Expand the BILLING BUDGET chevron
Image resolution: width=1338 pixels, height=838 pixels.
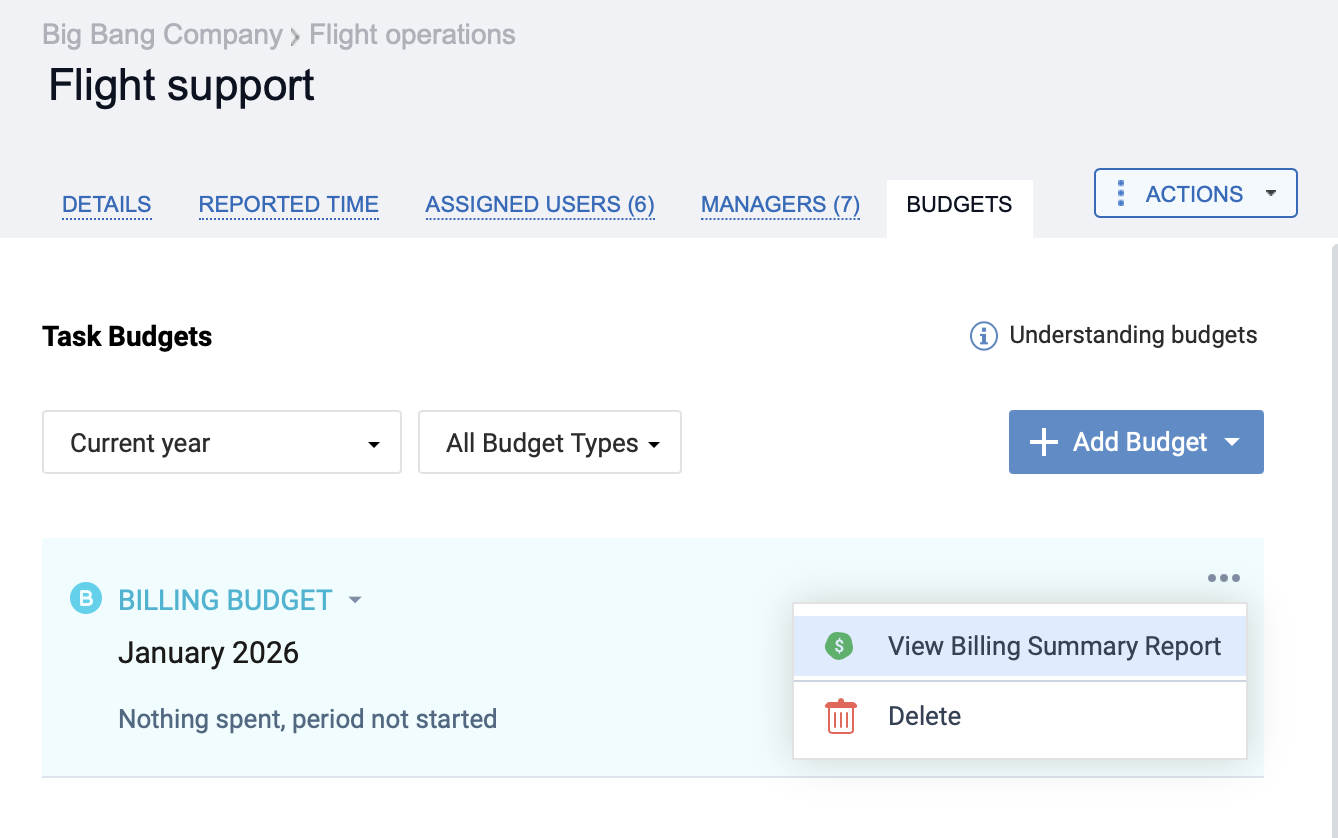coord(355,600)
